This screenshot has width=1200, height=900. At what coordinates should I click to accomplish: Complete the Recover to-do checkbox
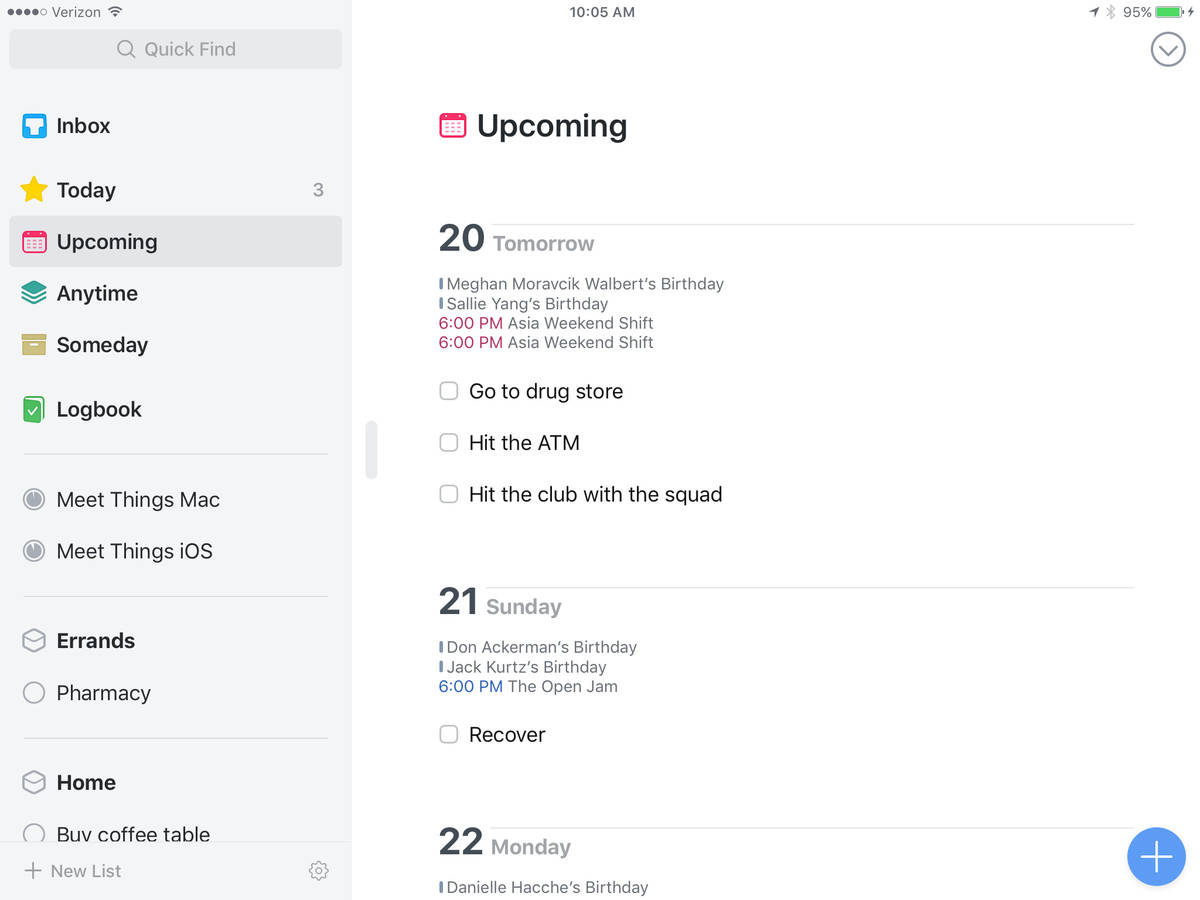click(x=449, y=734)
